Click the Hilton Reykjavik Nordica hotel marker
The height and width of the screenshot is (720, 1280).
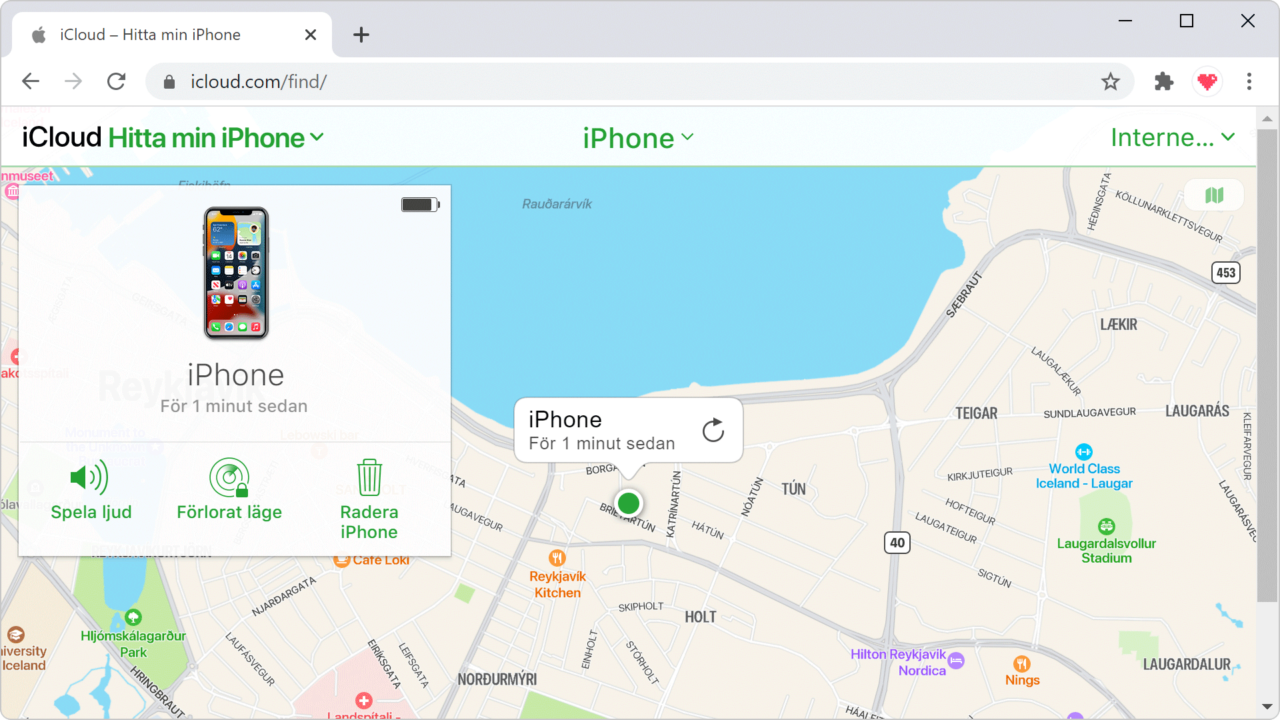tap(956, 661)
